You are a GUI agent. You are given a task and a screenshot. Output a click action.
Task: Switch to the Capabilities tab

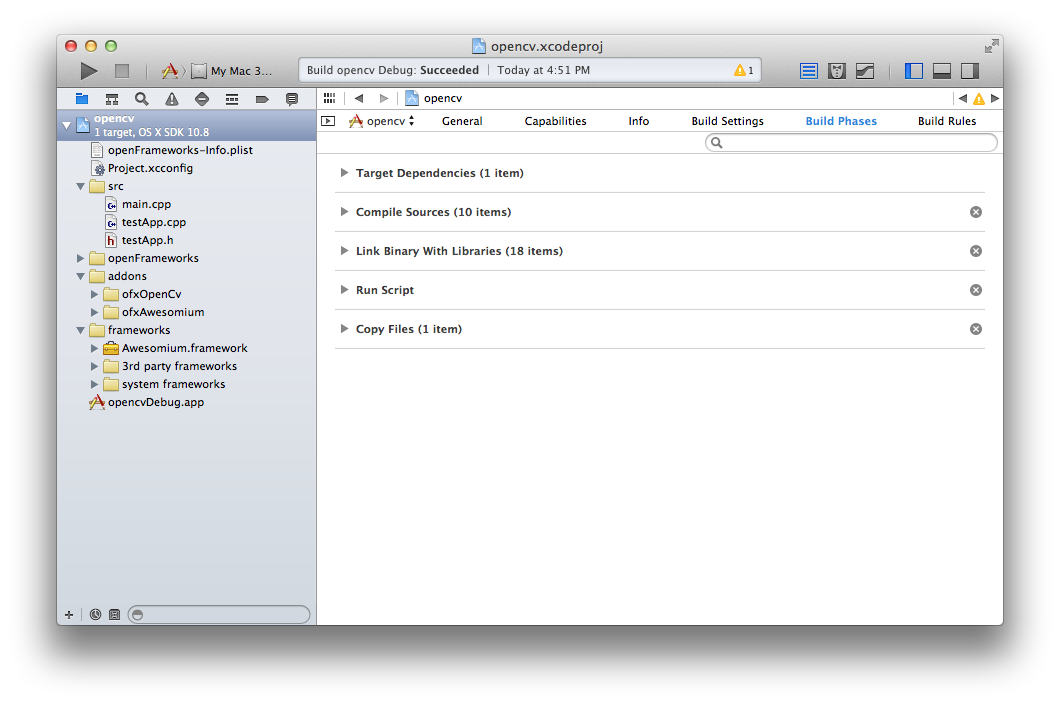555,121
